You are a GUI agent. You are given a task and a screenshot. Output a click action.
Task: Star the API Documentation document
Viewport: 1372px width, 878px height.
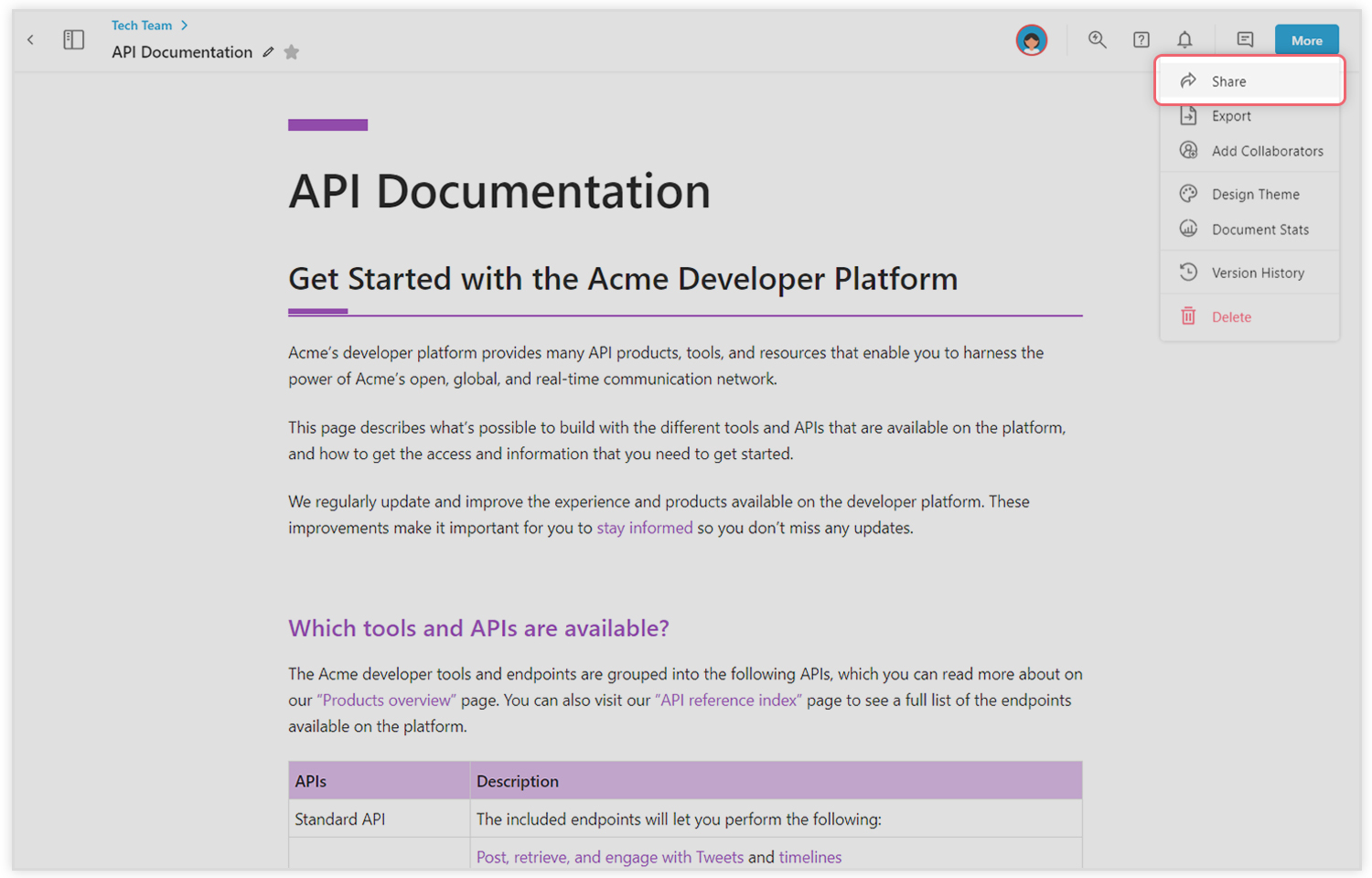click(292, 52)
